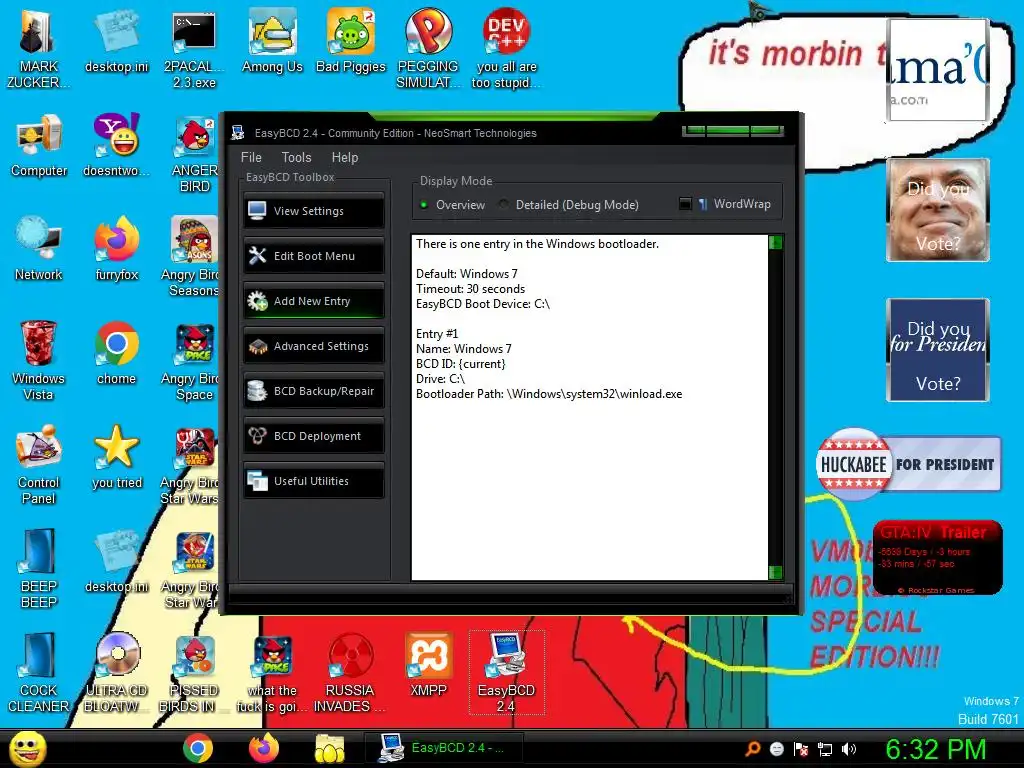Open the File menu in EasyBCD
Viewport: 1024px width, 768px height.
pyautogui.click(x=251, y=157)
